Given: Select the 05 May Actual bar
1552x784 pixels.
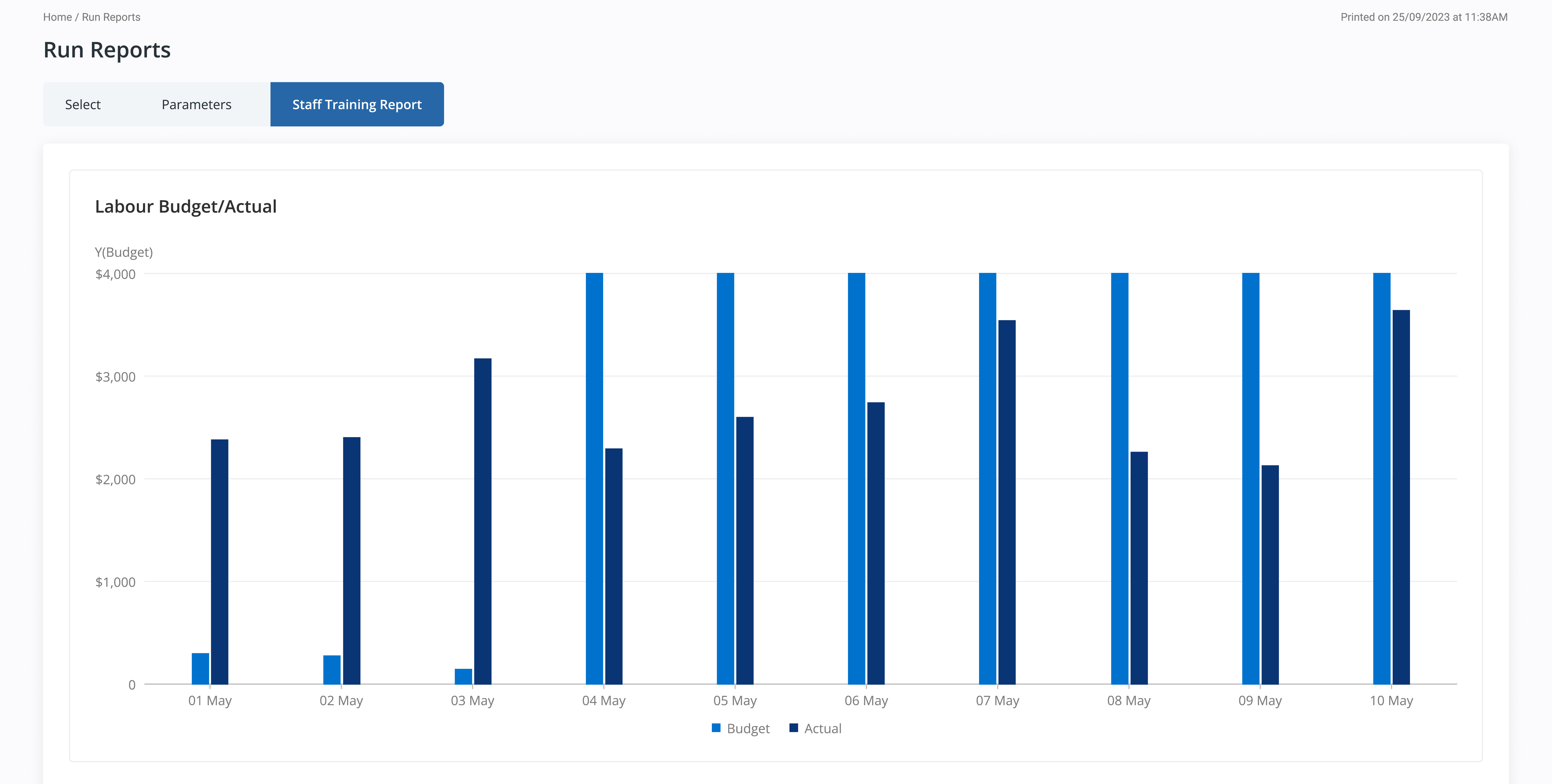Looking at the screenshot, I should [745, 550].
